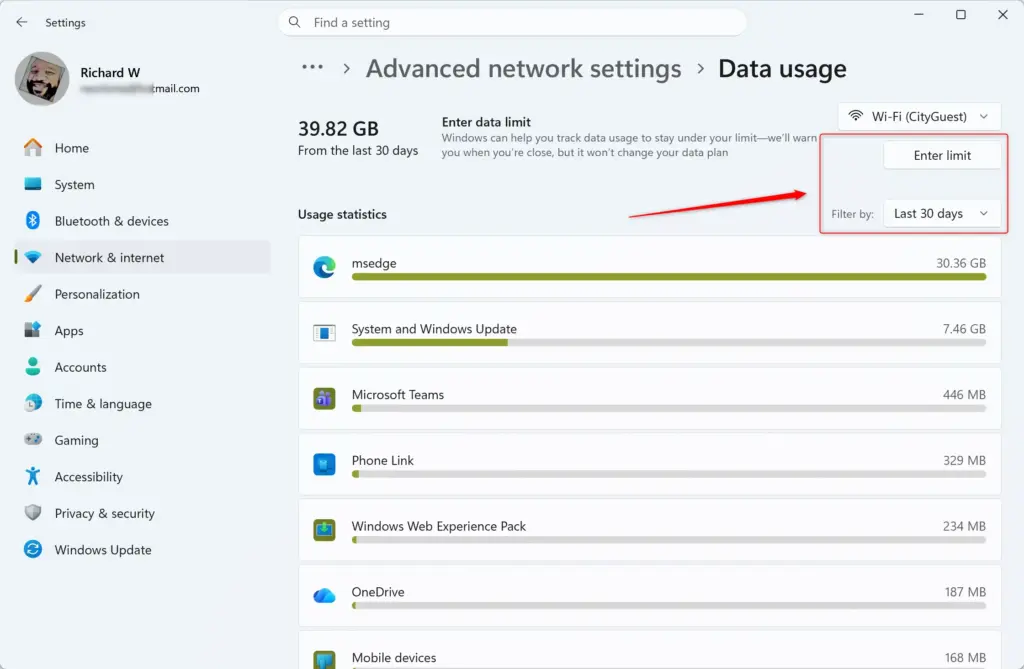Open Richard W profile picture

42,79
